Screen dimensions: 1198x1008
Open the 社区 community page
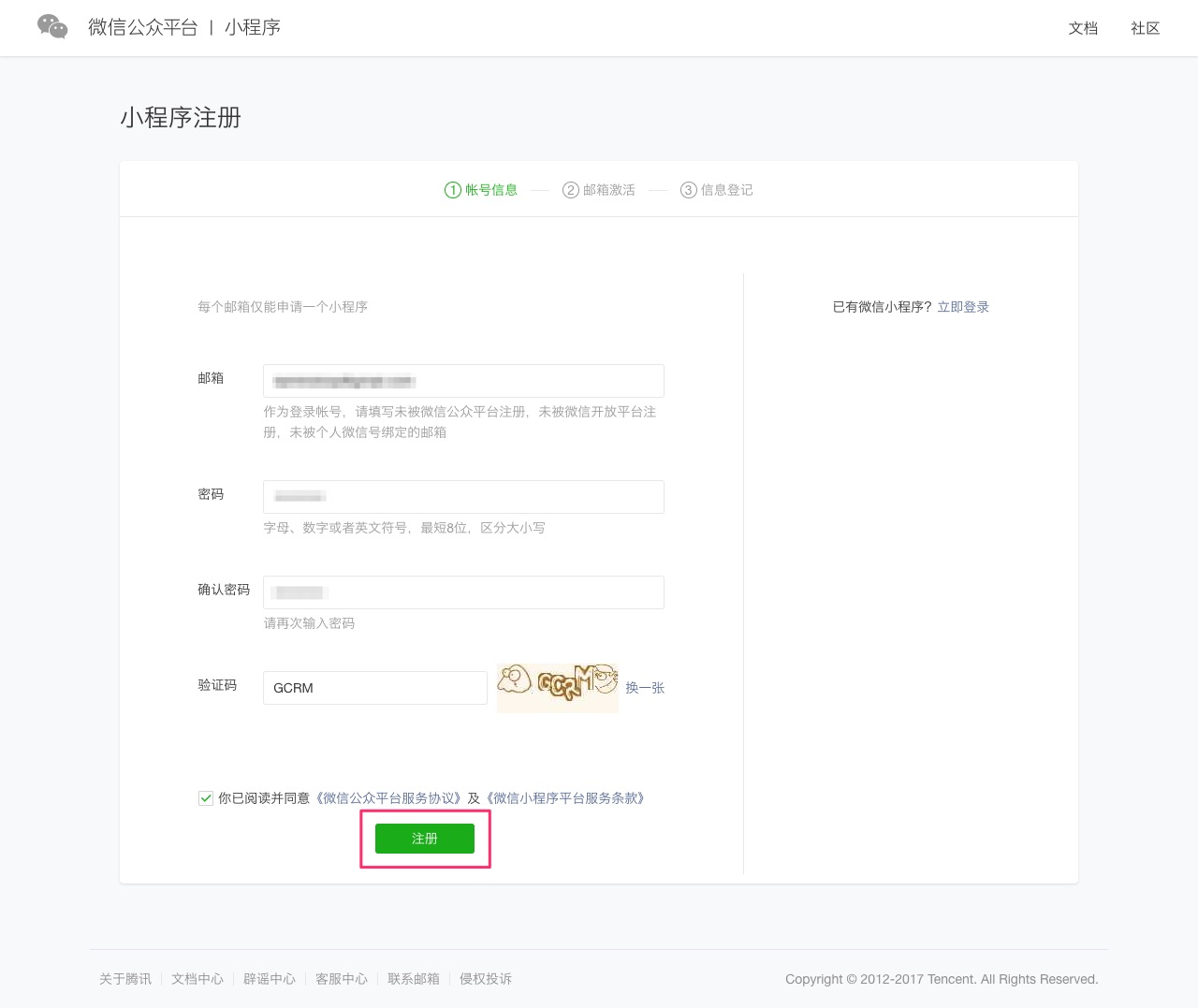(1144, 28)
